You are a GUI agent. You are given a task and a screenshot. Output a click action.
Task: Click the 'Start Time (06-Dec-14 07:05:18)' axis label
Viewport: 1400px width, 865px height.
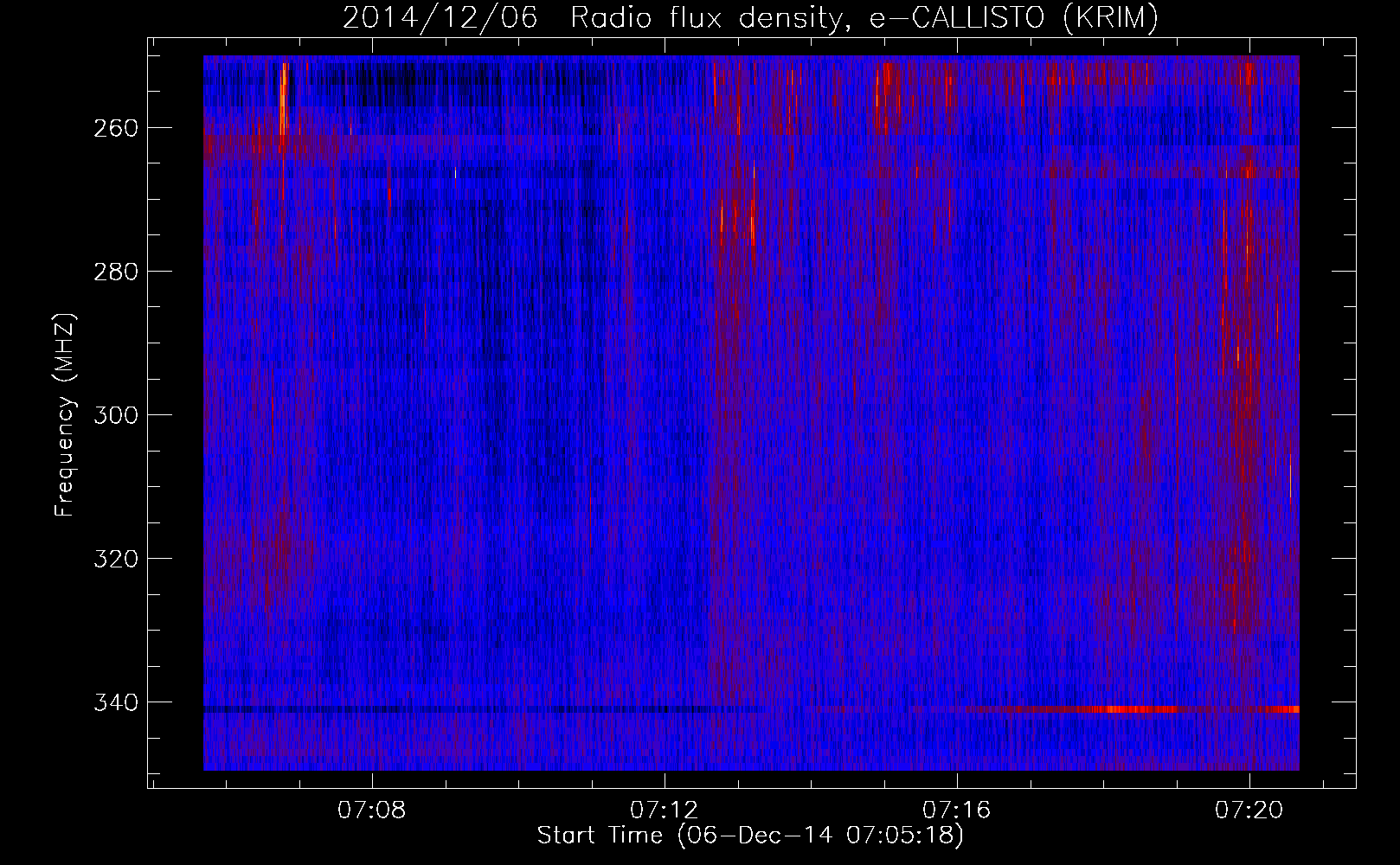(x=750, y=836)
